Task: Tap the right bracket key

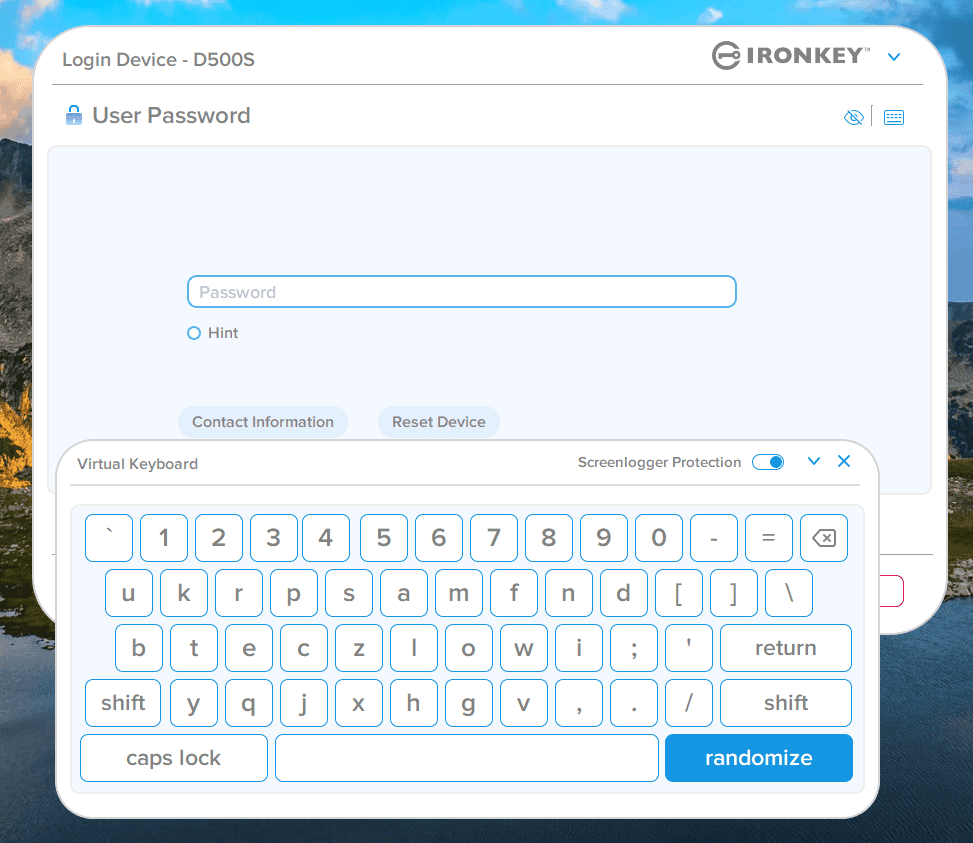Action: pyautogui.click(x=733, y=593)
